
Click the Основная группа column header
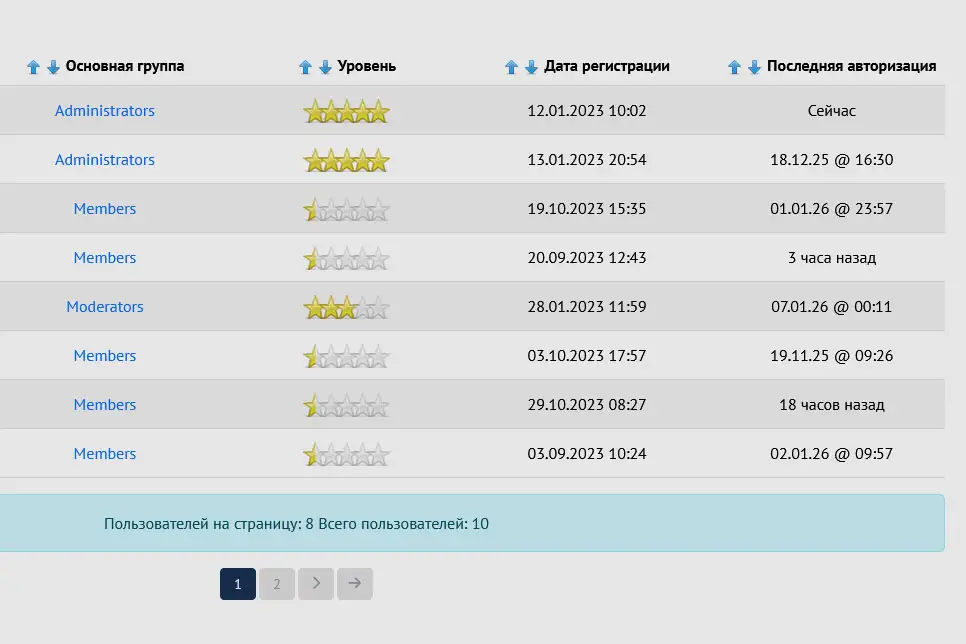pos(124,66)
